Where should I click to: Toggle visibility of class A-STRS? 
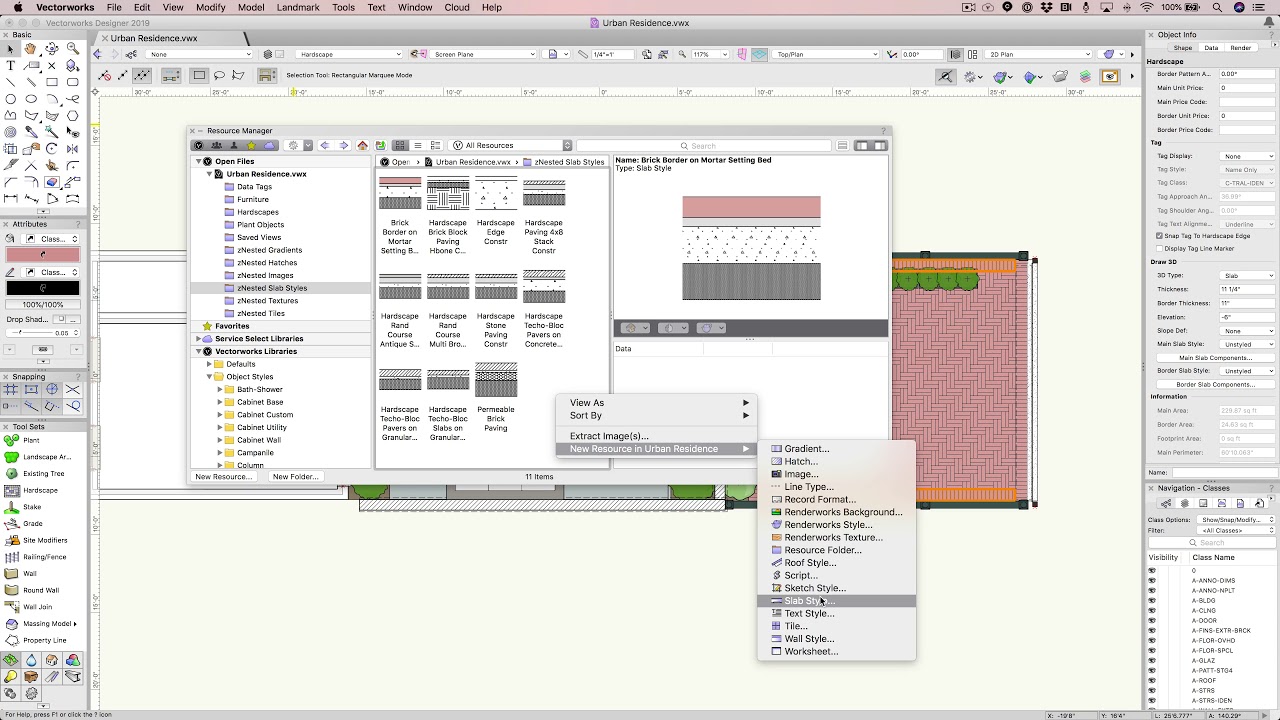point(1152,690)
